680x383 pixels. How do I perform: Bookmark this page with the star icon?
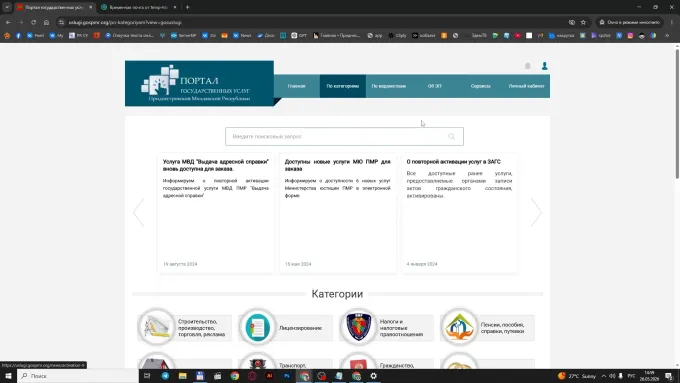pos(583,22)
